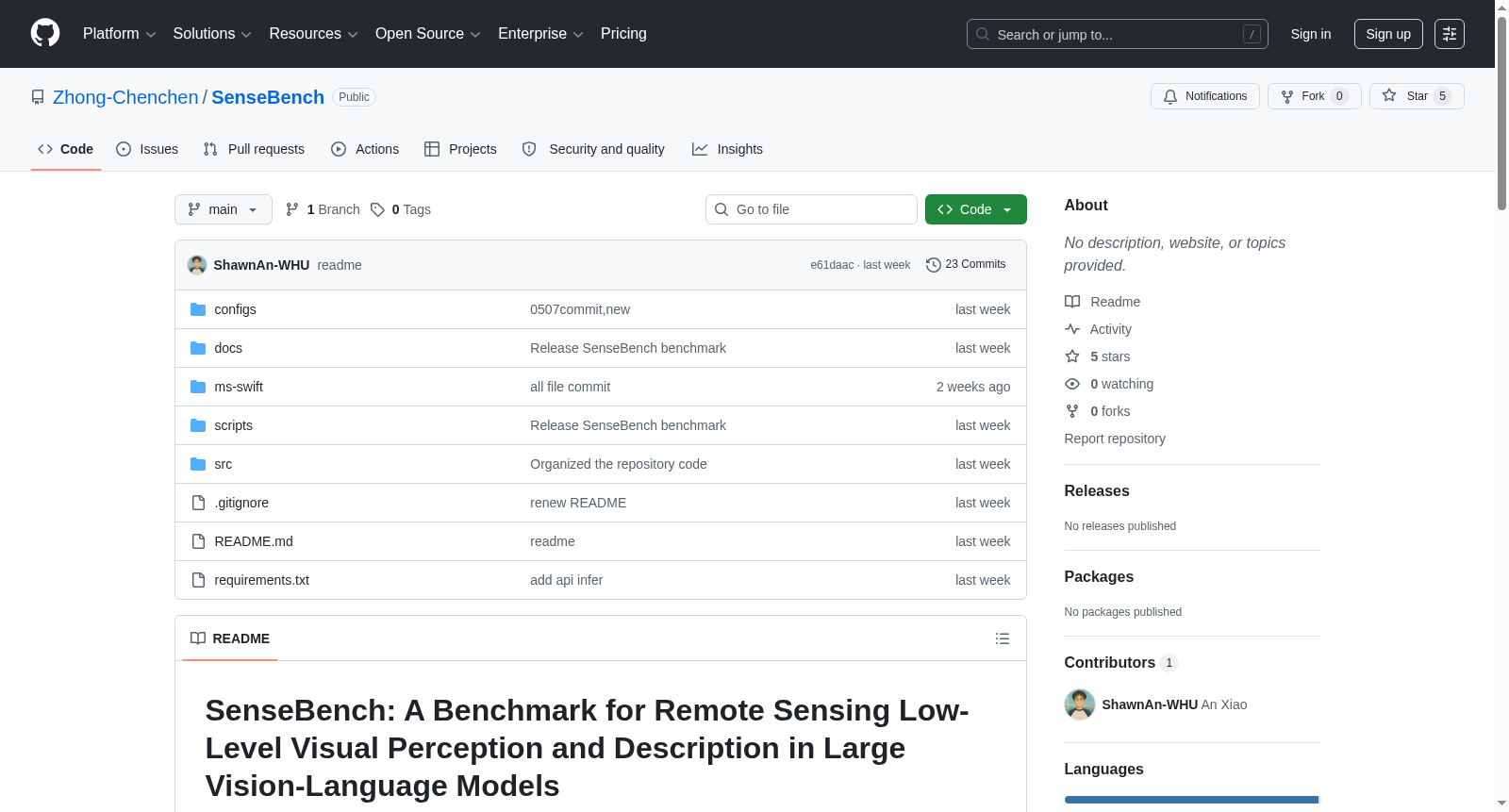Select the Code tab
This screenshot has width=1509, height=812.
pos(66,149)
